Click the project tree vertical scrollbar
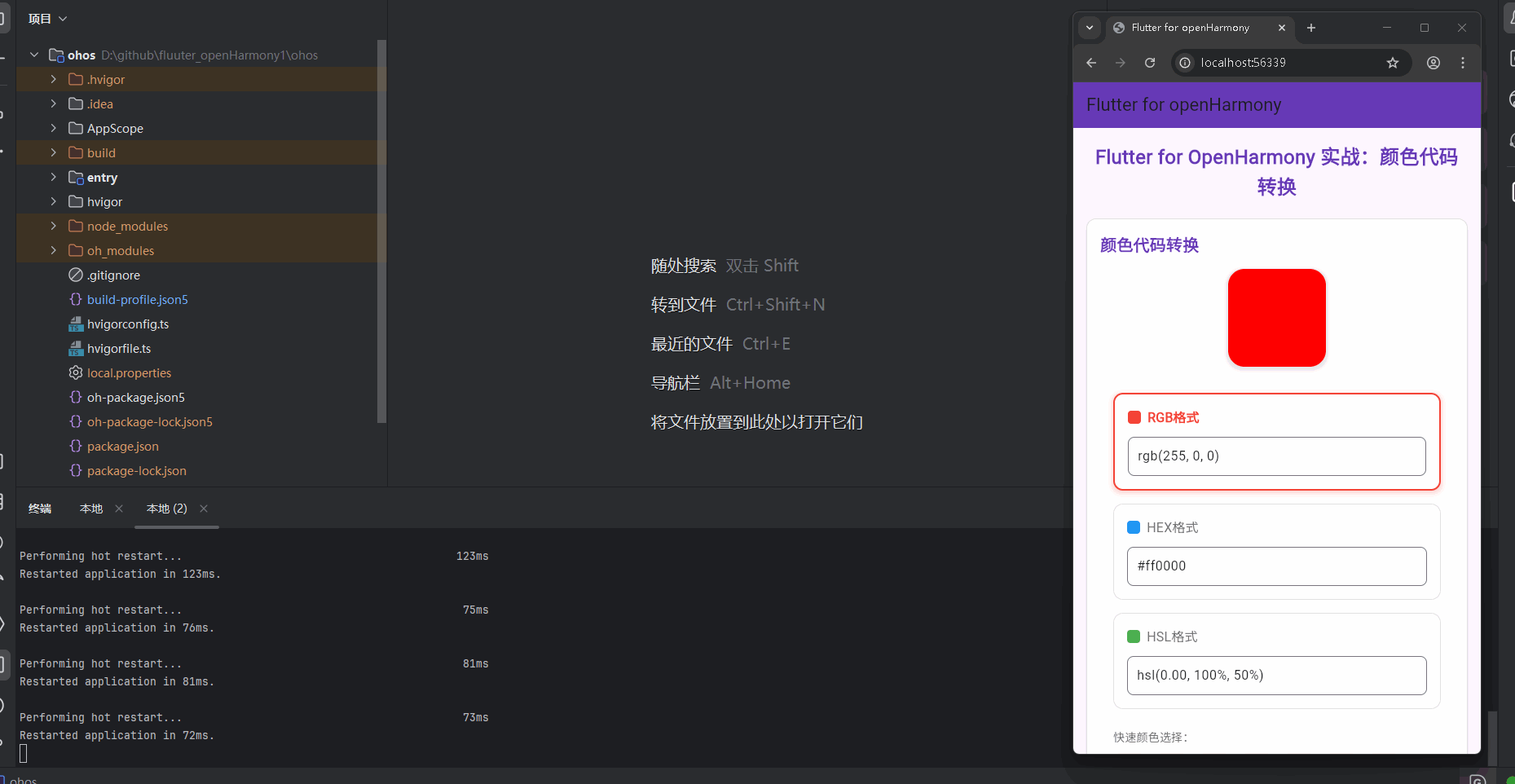 (x=381, y=231)
